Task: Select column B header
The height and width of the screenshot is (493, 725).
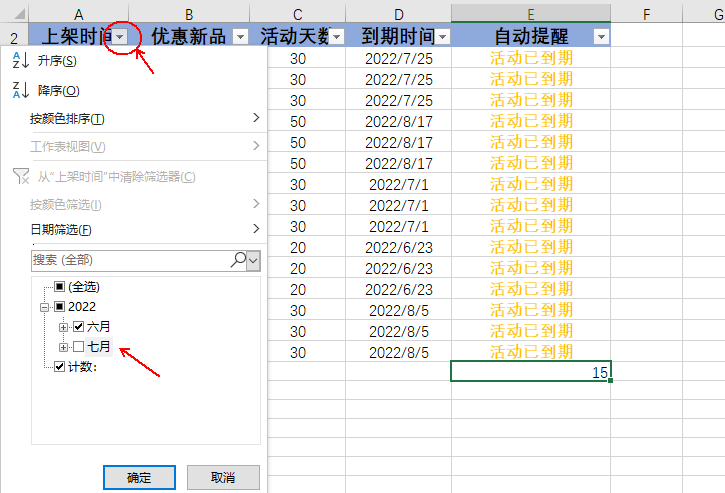Action: click(x=189, y=14)
